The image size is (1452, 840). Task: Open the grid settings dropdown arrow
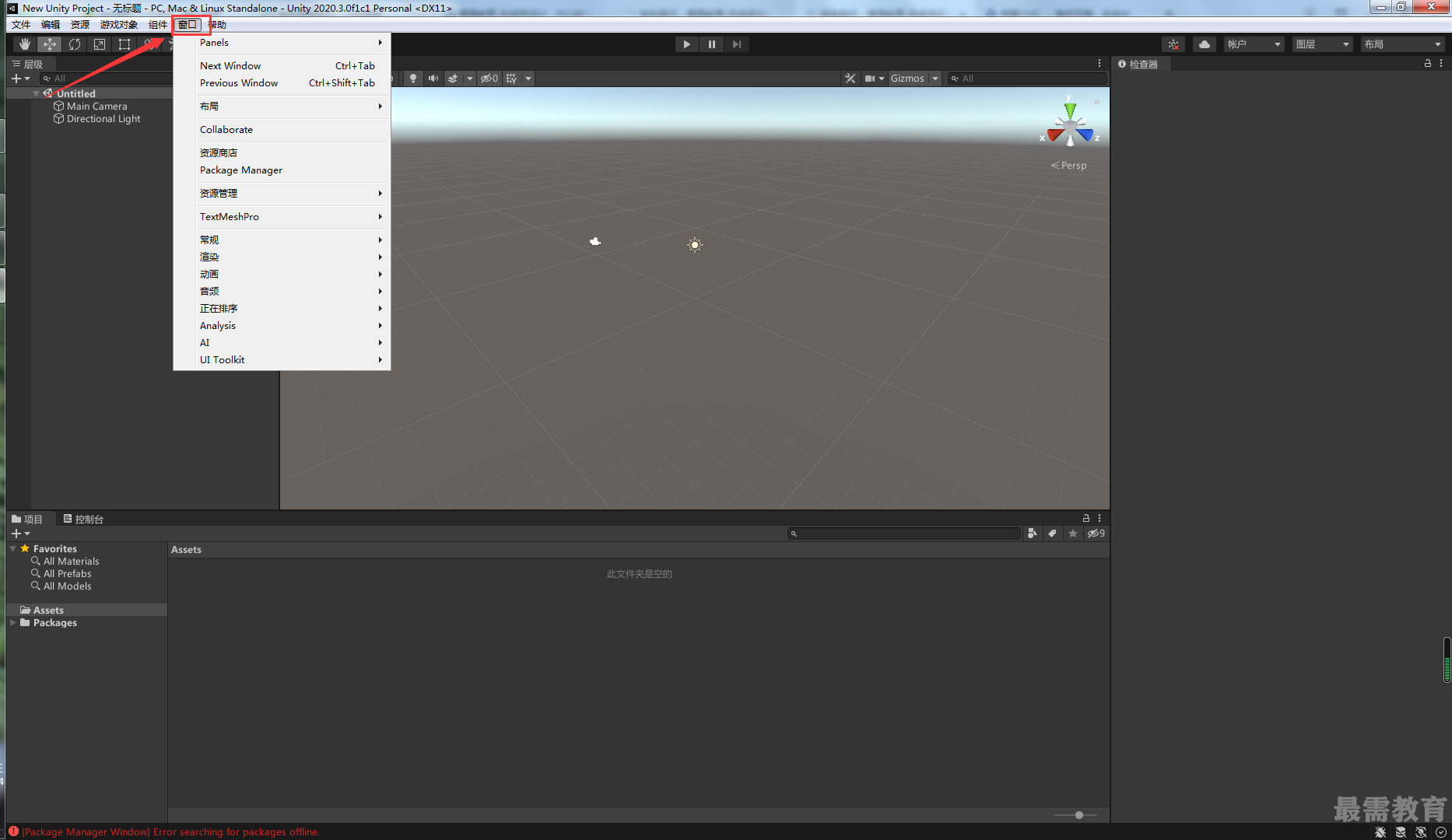pyautogui.click(x=528, y=79)
